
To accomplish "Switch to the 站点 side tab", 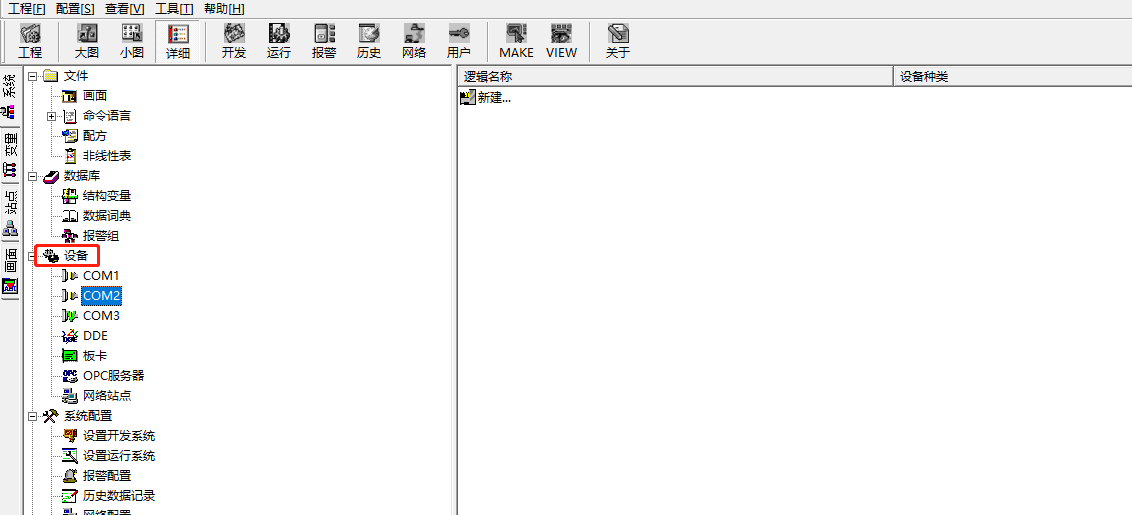I will [9, 215].
